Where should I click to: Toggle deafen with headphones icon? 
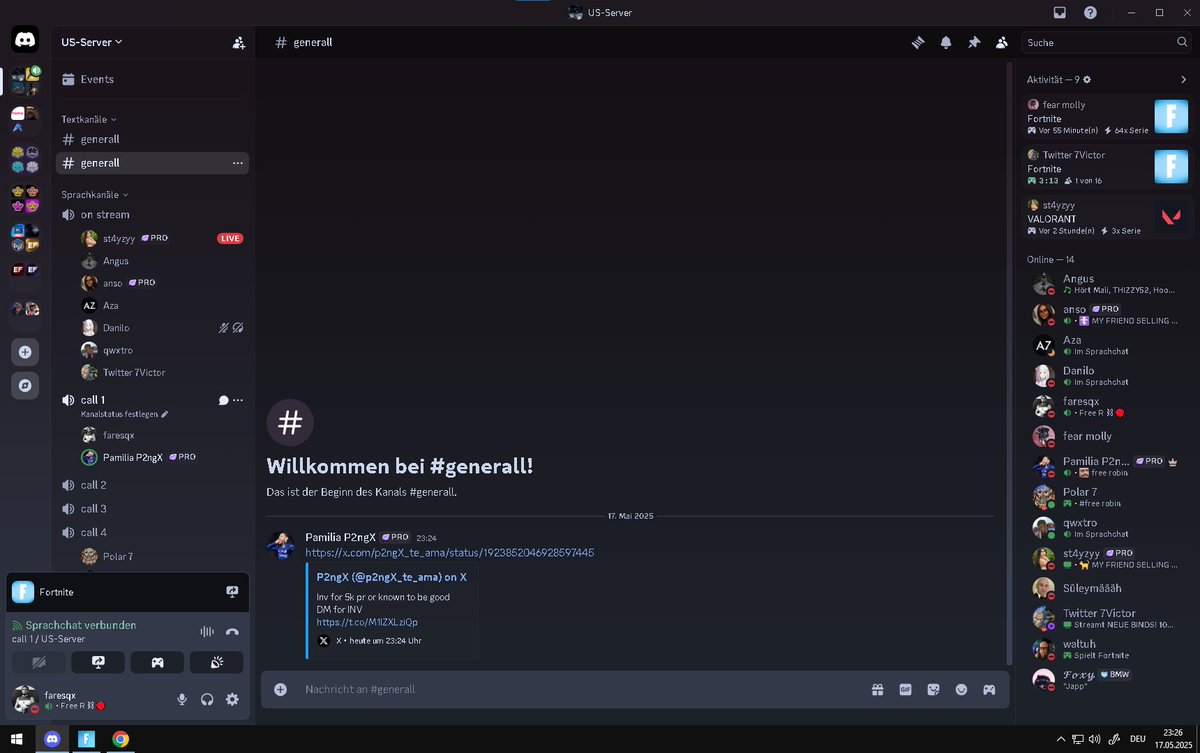tap(207, 699)
